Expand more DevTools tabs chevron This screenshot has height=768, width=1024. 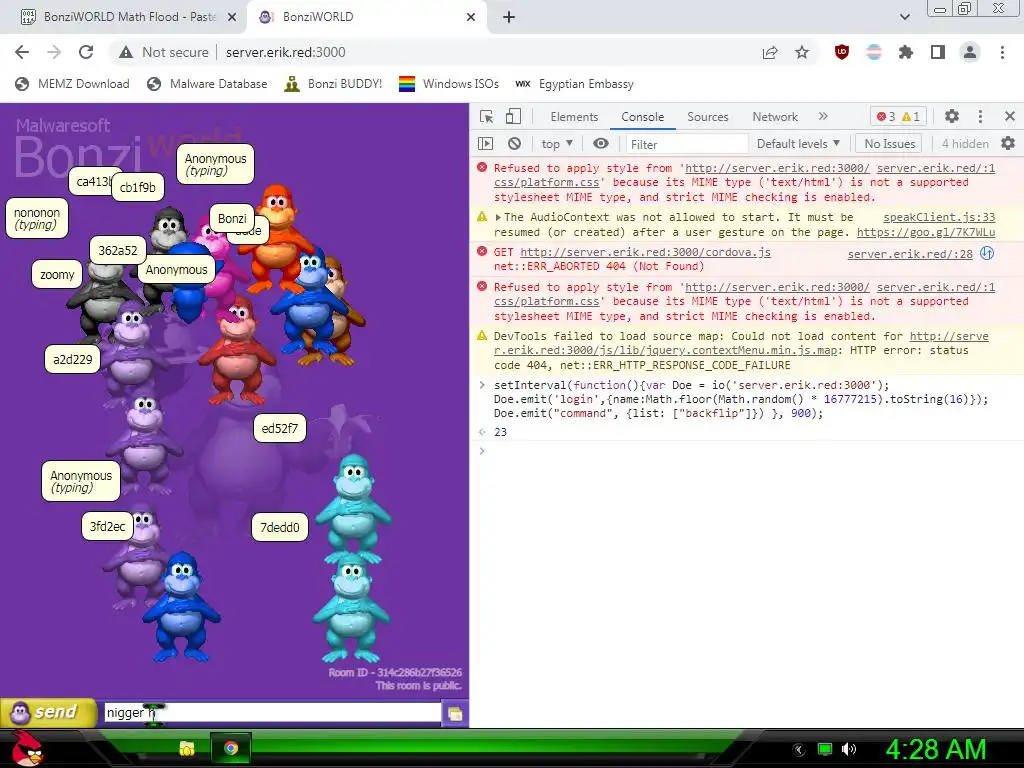pos(823,116)
